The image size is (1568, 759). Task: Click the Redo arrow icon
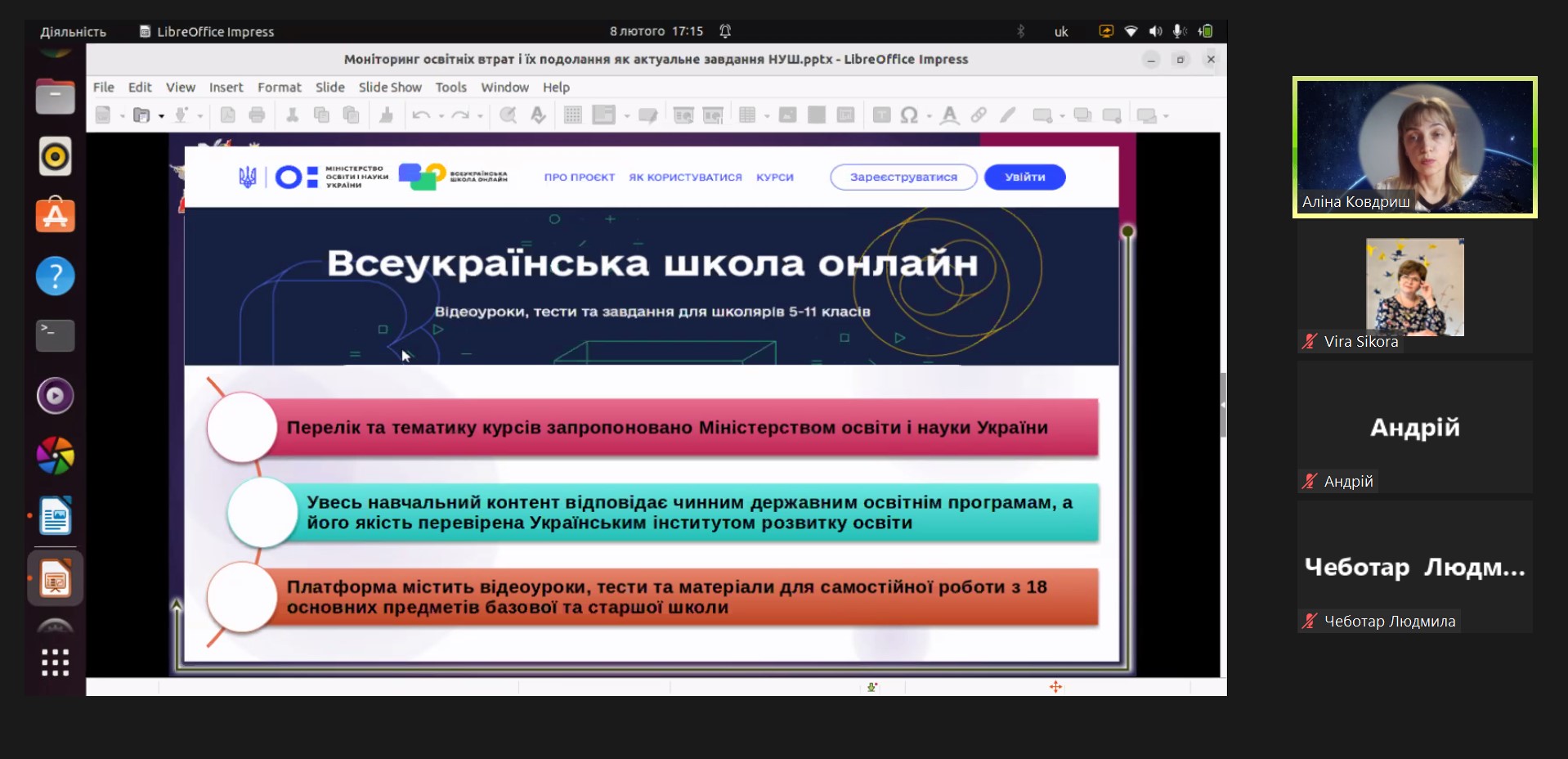[460, 115]
